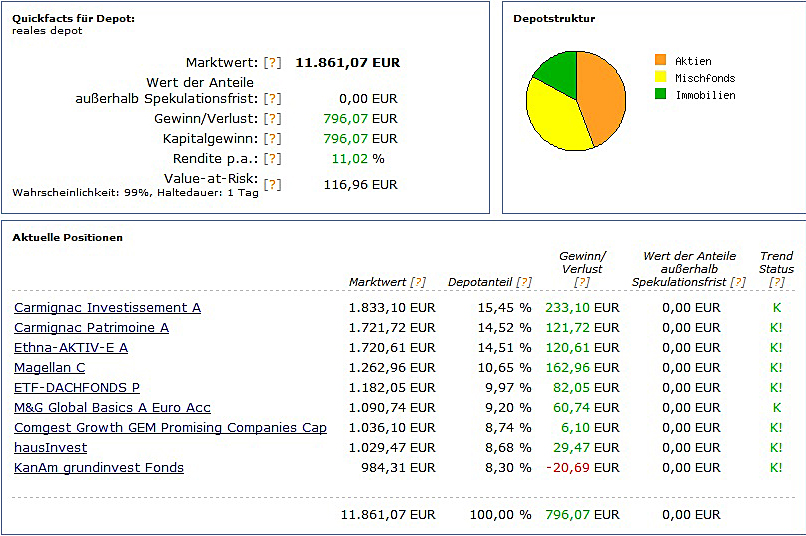
Task: Open the Magellan C fund details
Action: 49,368
